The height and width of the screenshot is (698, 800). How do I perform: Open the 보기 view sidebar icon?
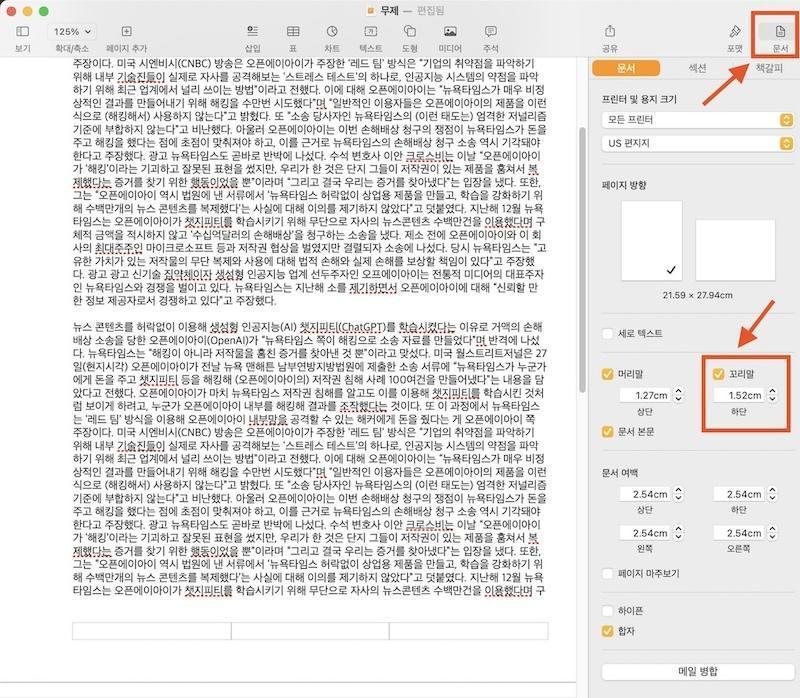(x=22, y=32)
